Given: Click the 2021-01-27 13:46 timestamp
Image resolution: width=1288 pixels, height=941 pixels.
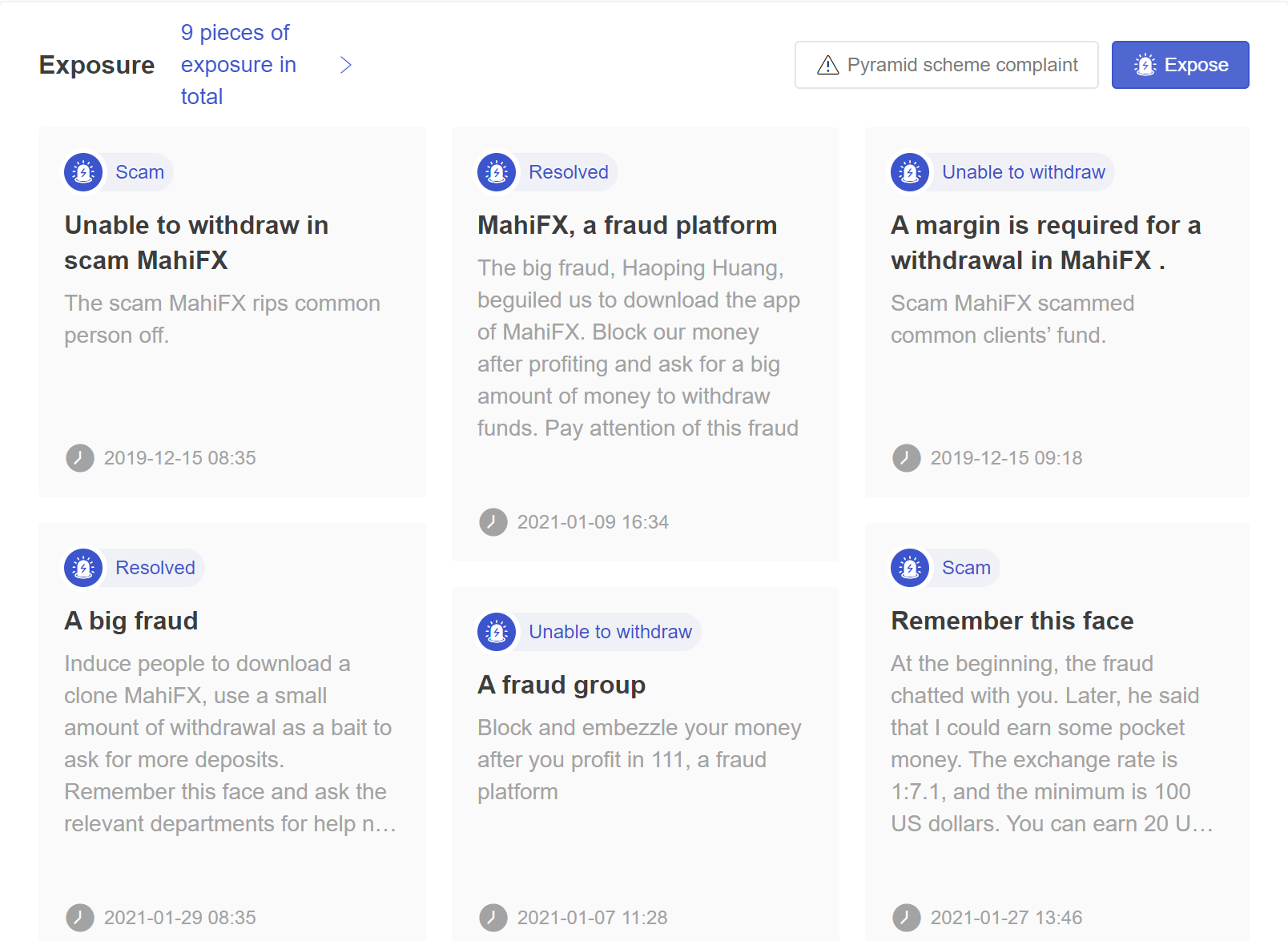Looking at the screenshot, I should 1006,918.
